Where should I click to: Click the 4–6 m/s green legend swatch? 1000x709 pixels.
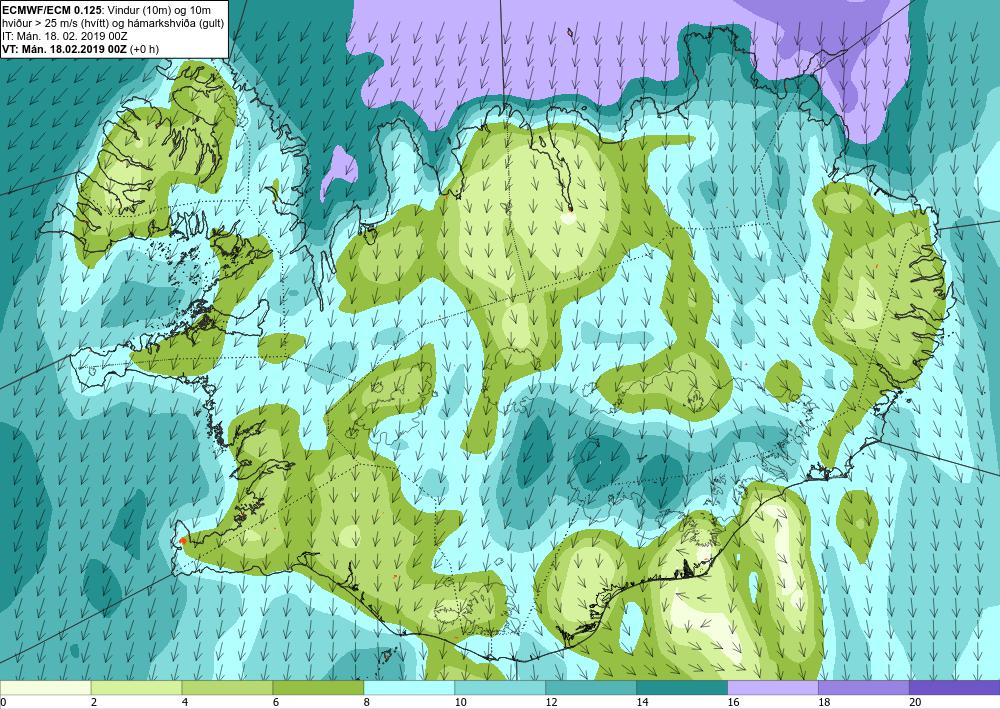227,687
